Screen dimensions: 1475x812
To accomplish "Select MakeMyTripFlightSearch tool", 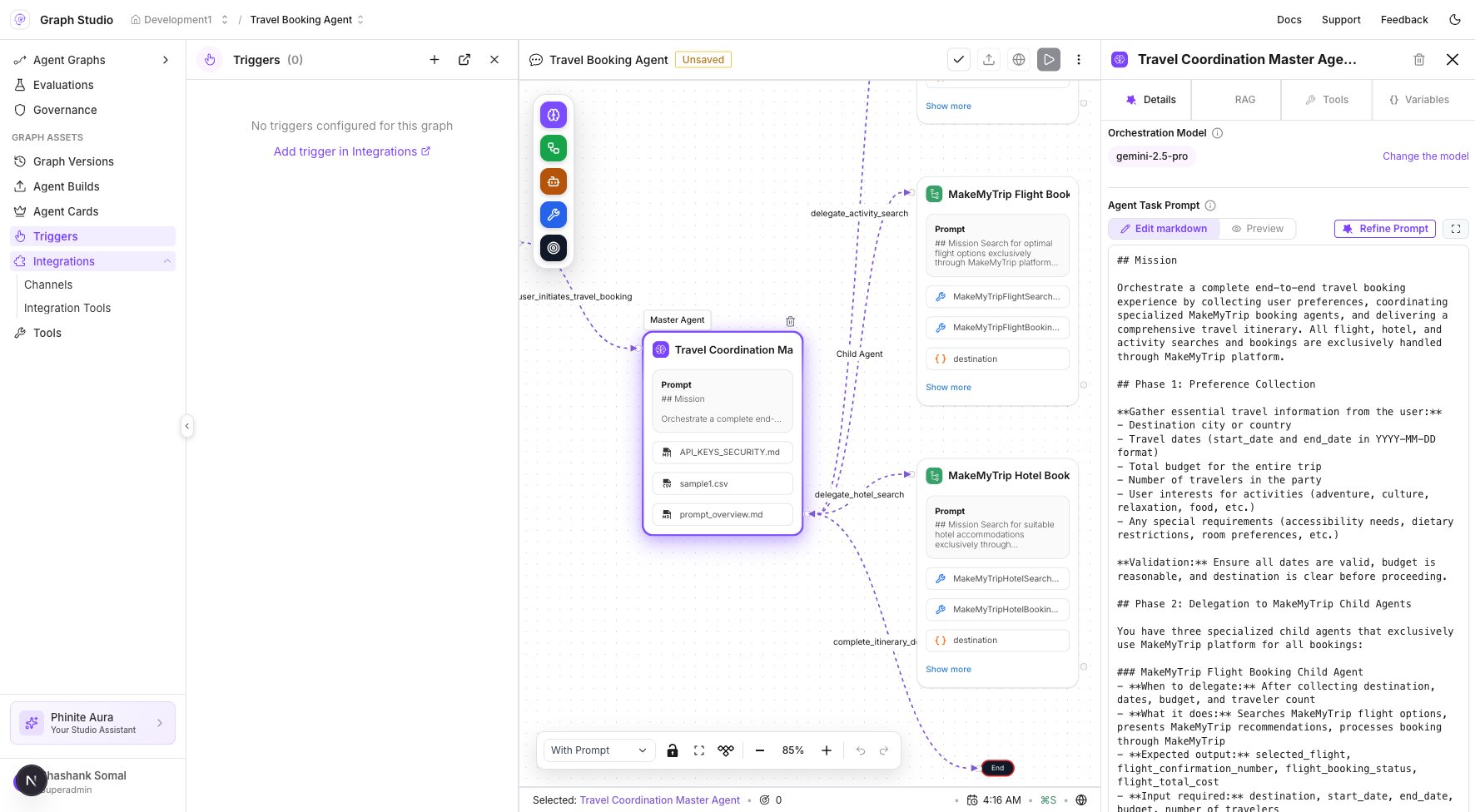I will coord(997,297).
